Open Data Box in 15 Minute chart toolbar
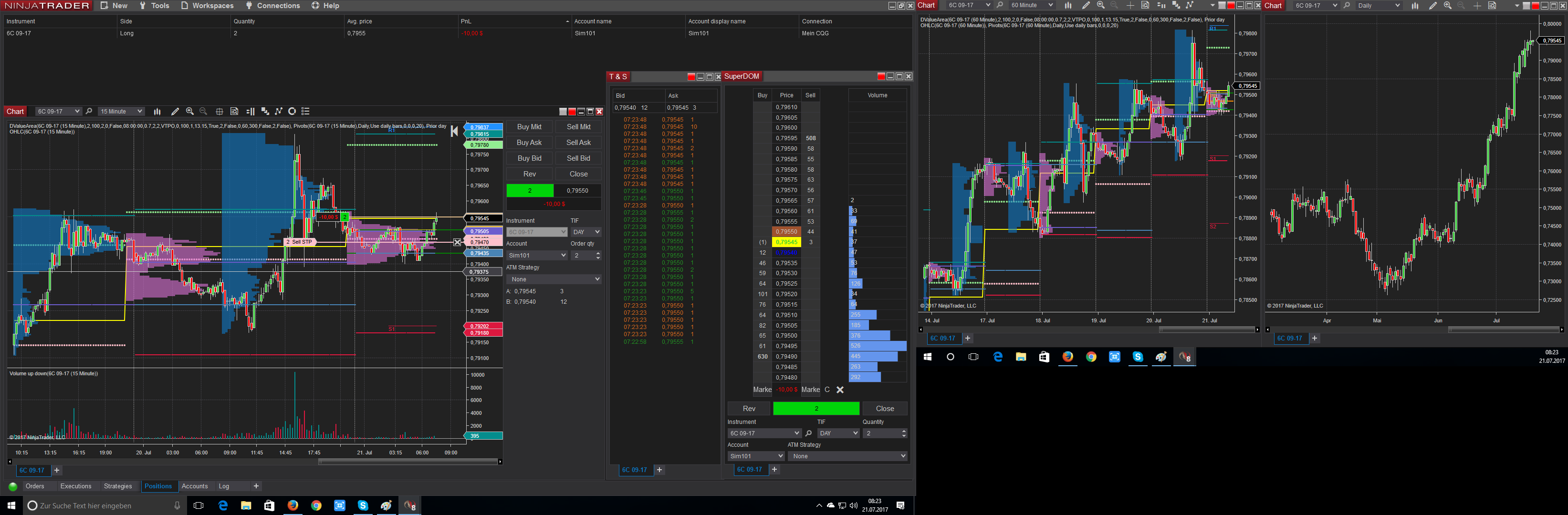The height and width of the screenshot is (515, 1568). pyautogui.click(x=234, y=111)
